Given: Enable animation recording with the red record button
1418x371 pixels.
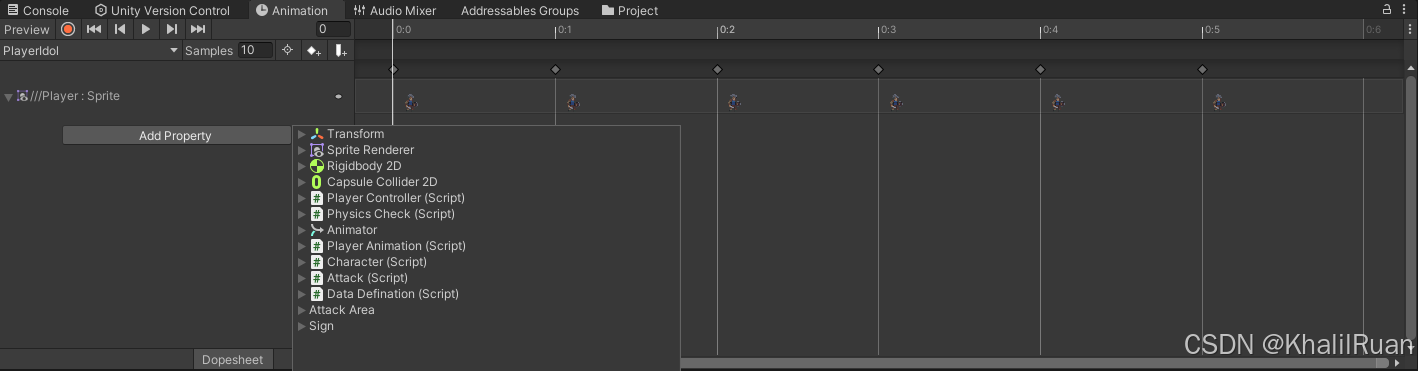Looking at the screenshot, I should [x=68, y=29].
